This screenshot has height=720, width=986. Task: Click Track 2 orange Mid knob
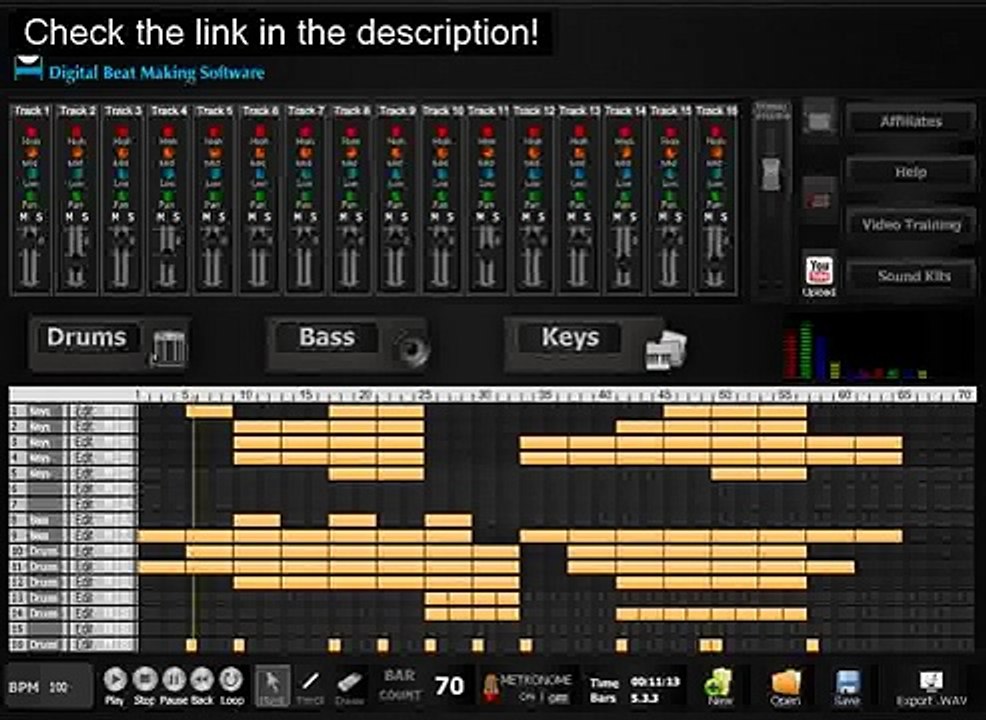(x=77, y=153)
